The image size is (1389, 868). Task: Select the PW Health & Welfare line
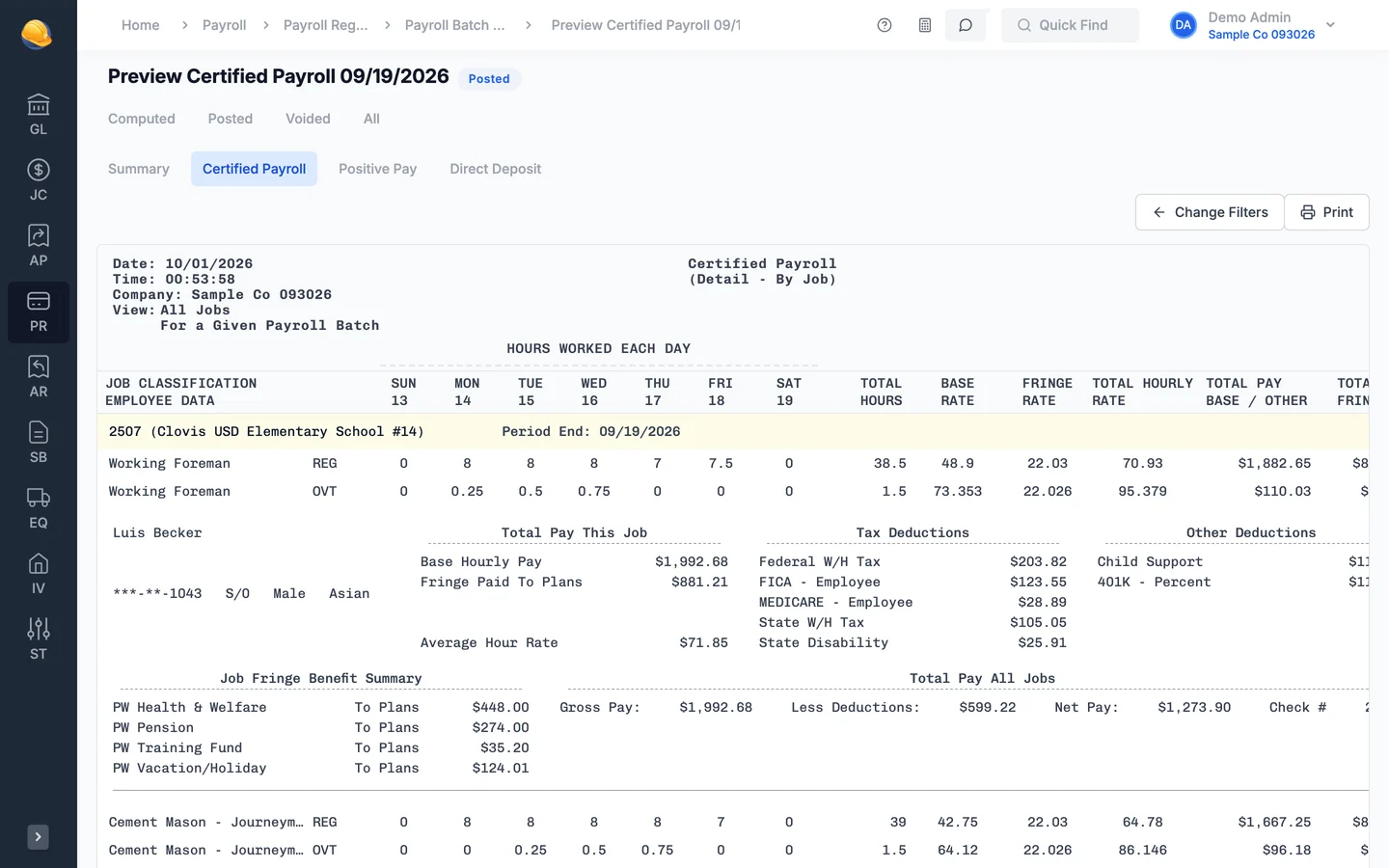pos(321,707)
